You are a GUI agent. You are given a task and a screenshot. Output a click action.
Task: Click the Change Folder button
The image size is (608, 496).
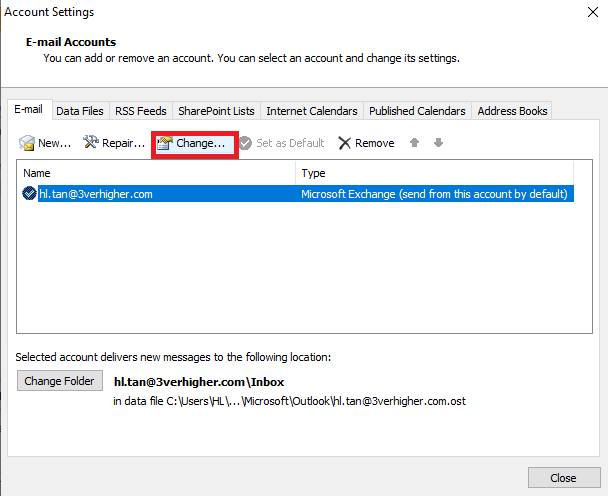pyautogui.click(x=60, y=380)
